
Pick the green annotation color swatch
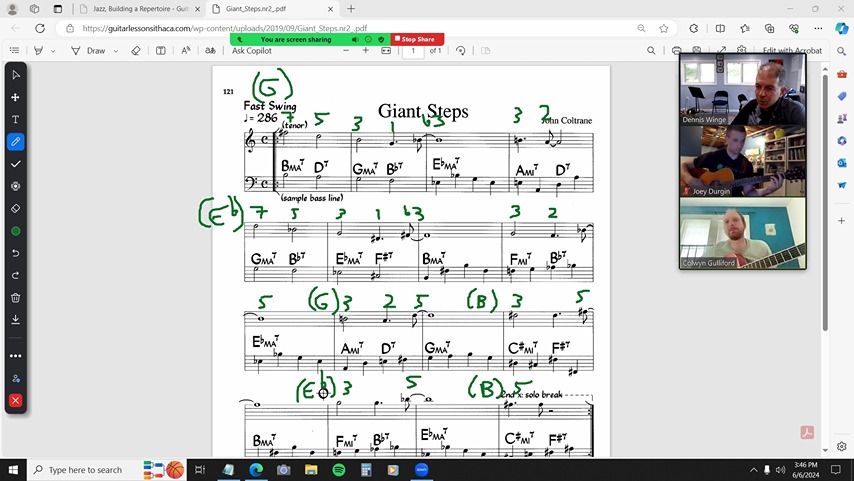click(15, 231)
